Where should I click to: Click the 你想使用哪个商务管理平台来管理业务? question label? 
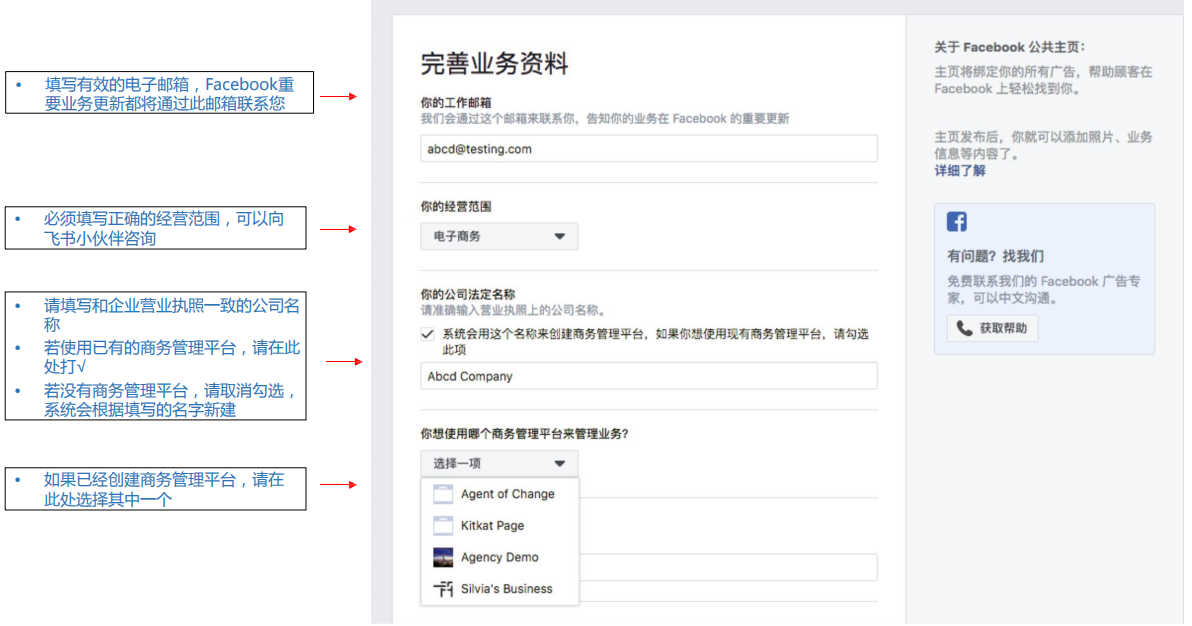(x=525, y=434)
